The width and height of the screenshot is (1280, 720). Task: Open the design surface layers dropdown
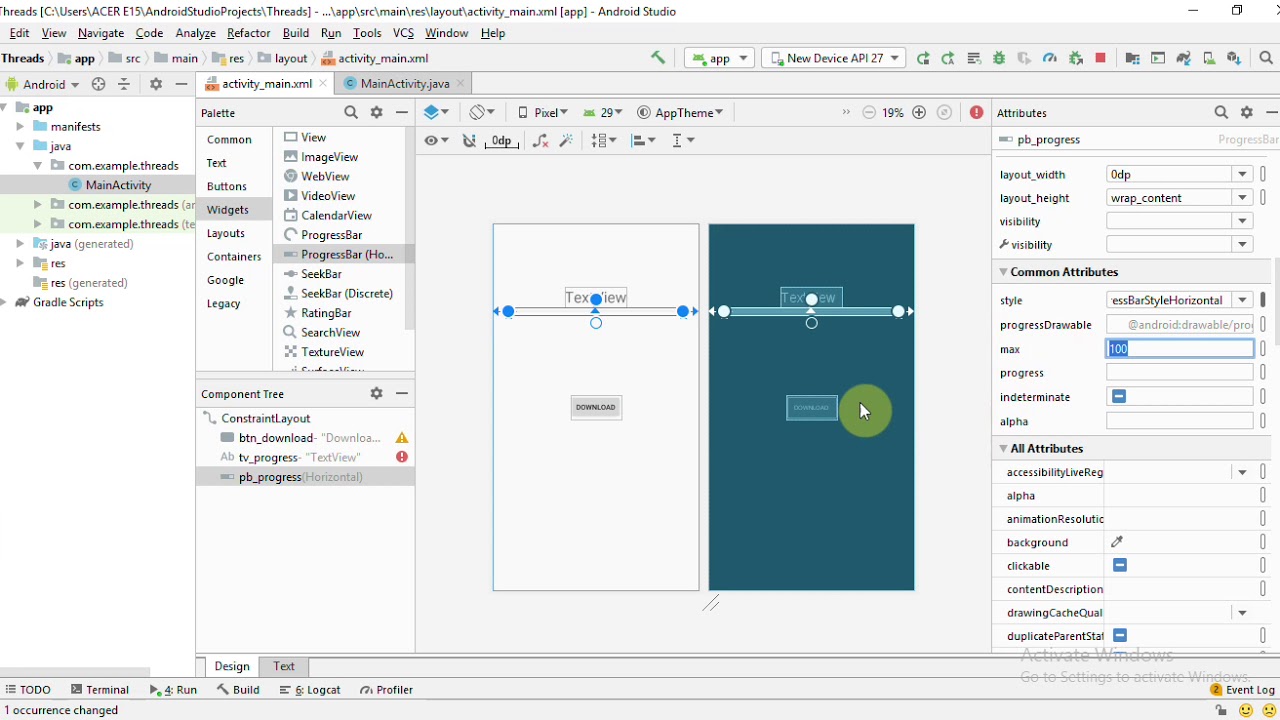tap(436, 113)
